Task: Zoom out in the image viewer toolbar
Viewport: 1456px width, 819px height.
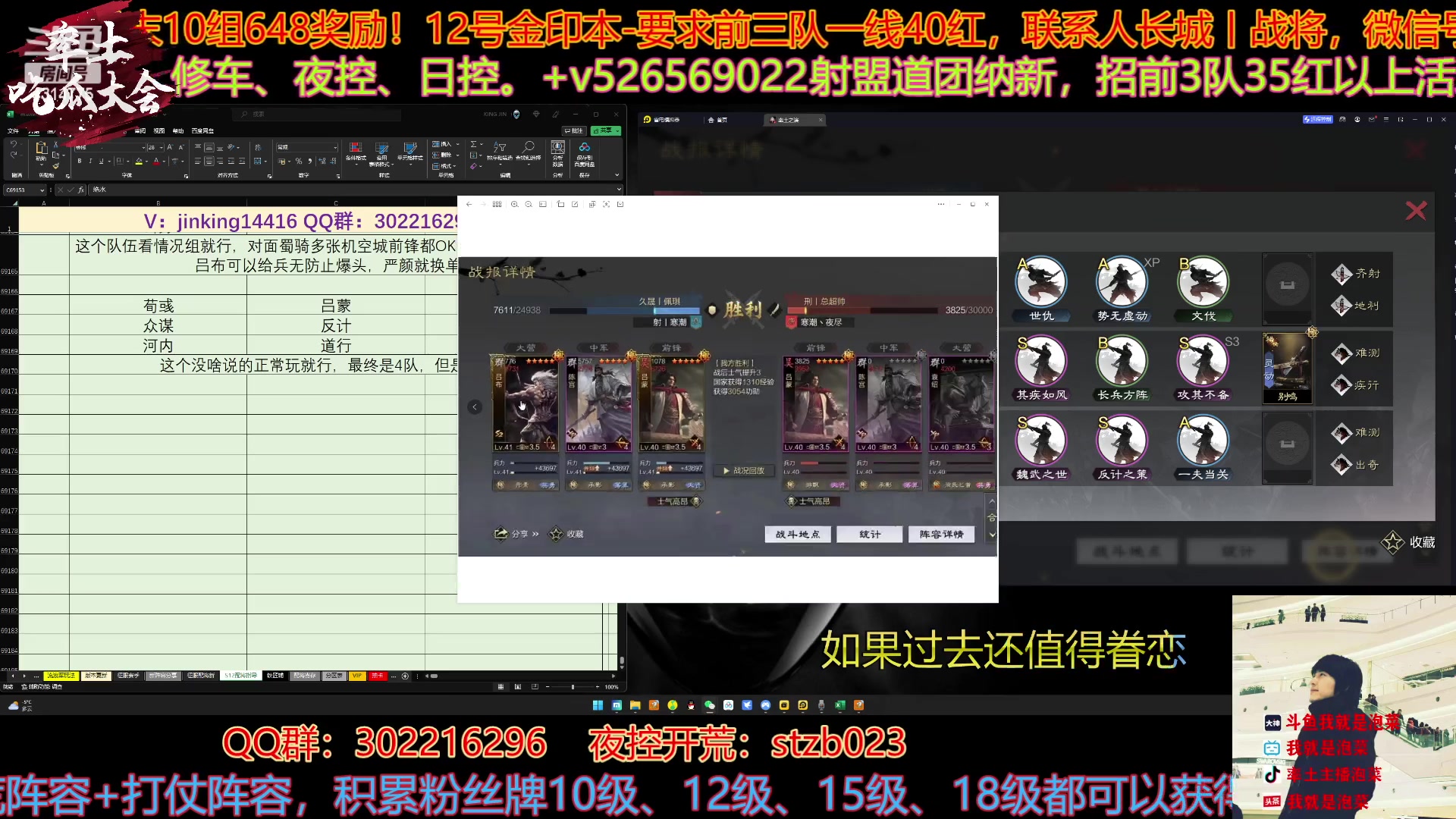Action: tap(529, 204)
